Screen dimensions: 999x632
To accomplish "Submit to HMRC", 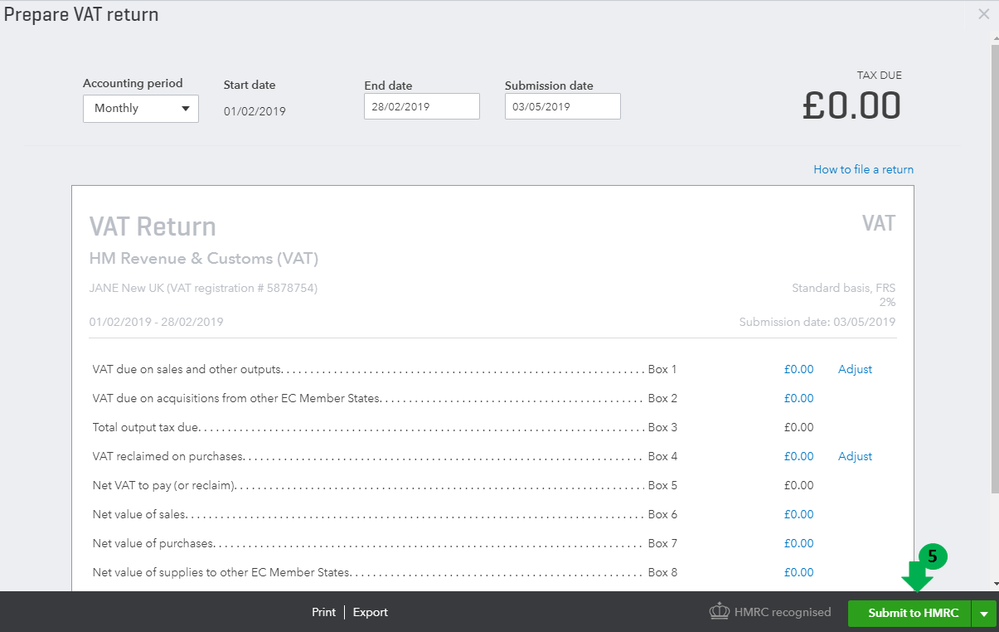I will [x=909, y=613].
